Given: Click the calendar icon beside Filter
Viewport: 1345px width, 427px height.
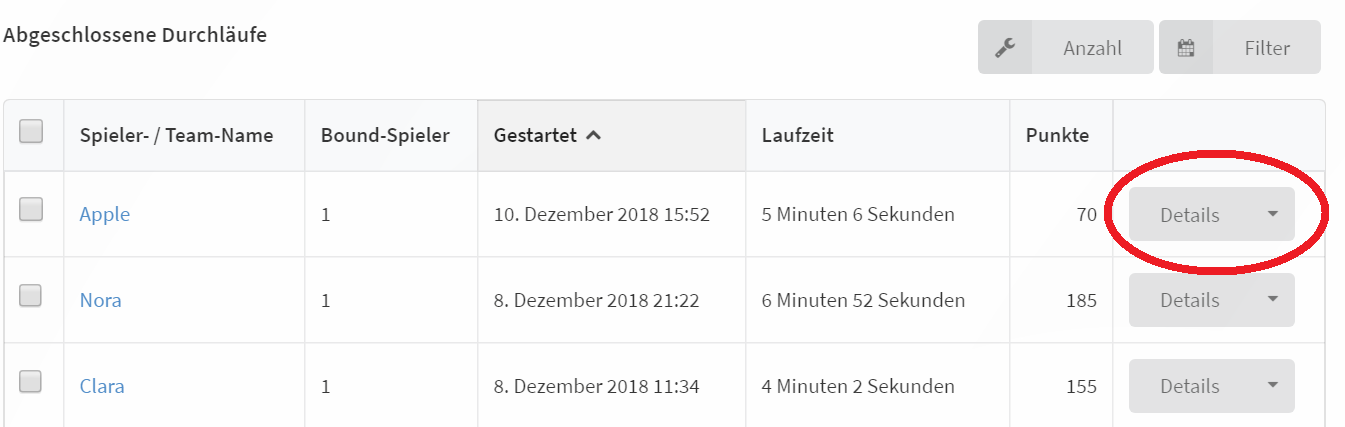Looking at the screenshot, I should (1186, 47).
